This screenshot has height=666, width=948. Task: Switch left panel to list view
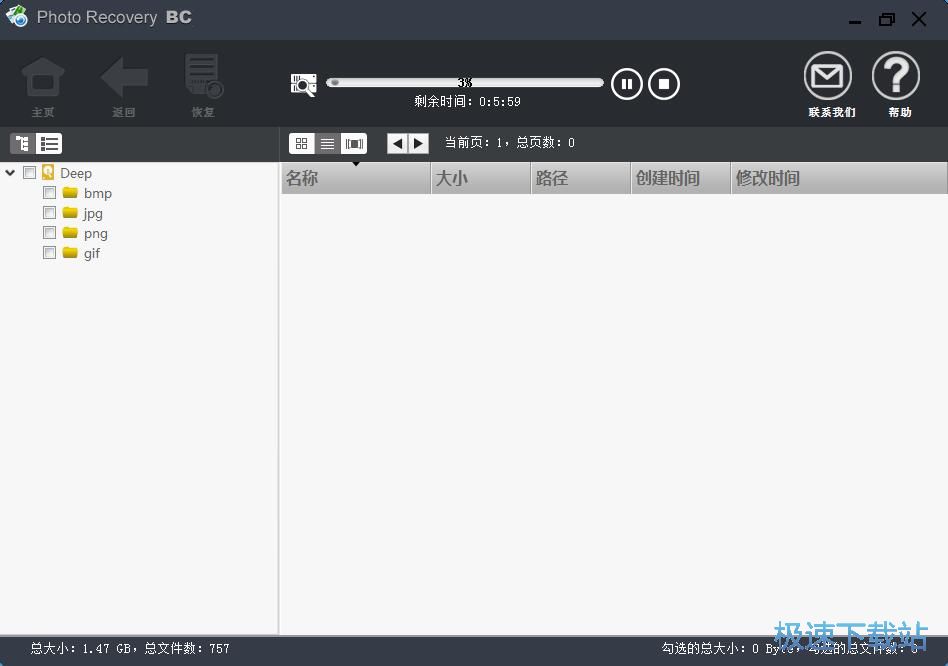coord(49,144)
